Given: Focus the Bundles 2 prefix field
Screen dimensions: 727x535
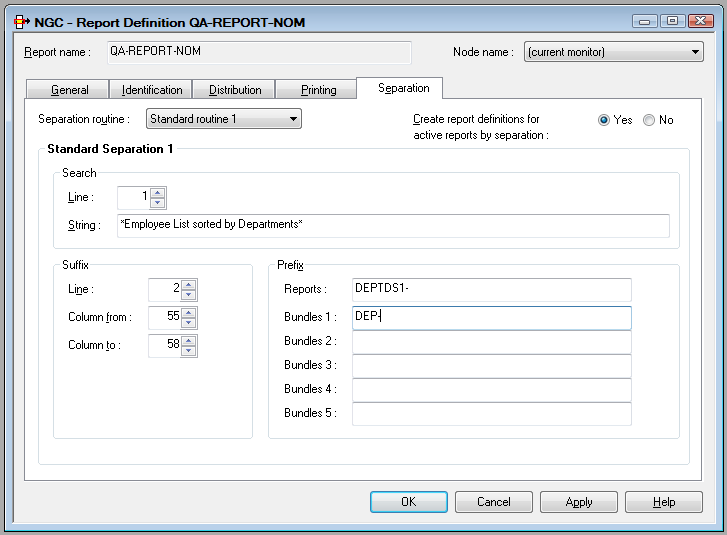Looking at the screenshot, I should 491,342.
